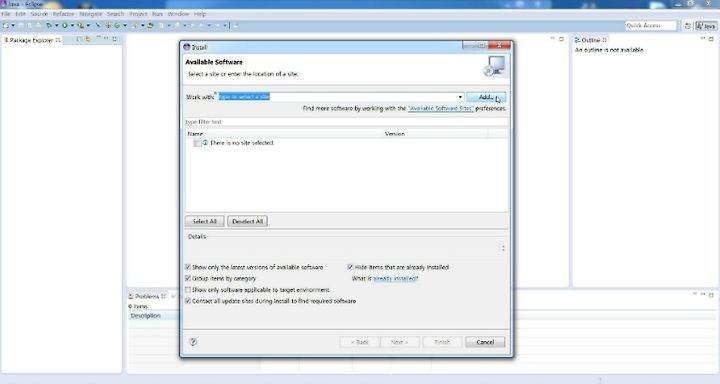Open the File menu
This screenshot has width=720, height=384.
[x=6, y=14]
